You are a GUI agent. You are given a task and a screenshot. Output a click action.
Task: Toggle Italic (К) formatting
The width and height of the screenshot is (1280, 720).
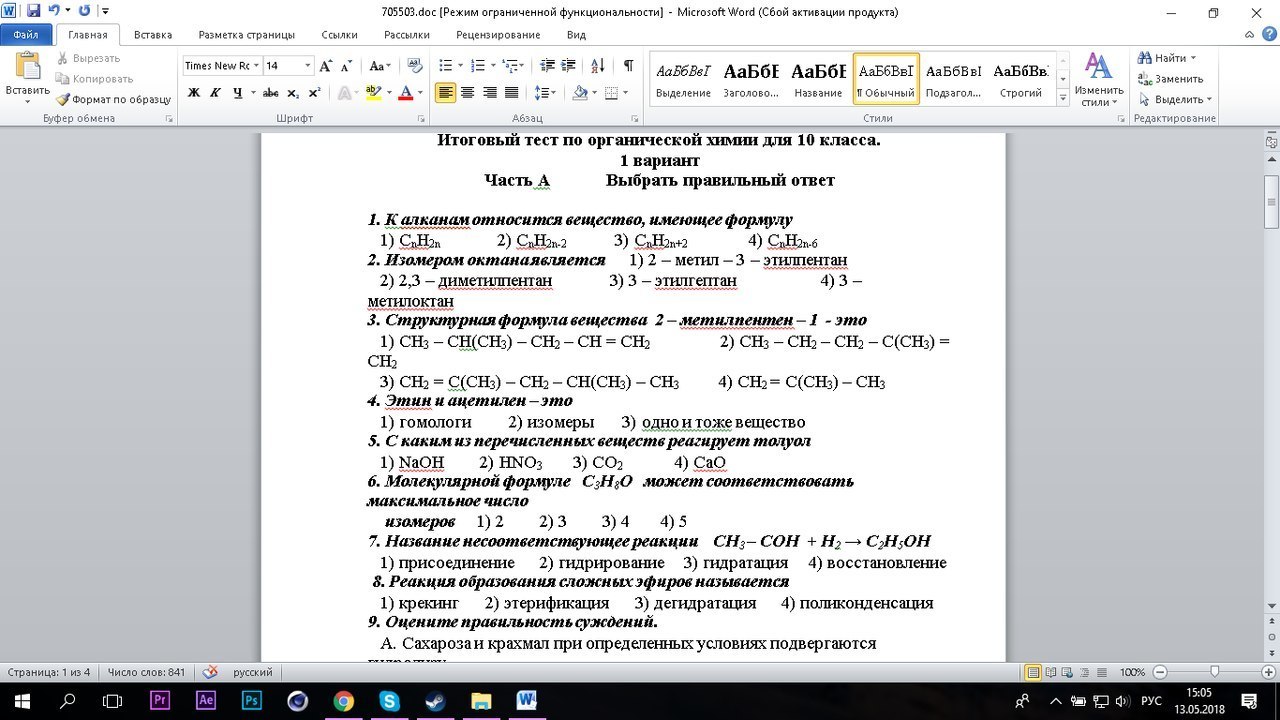pyautogui.click(x=215, y=93)
